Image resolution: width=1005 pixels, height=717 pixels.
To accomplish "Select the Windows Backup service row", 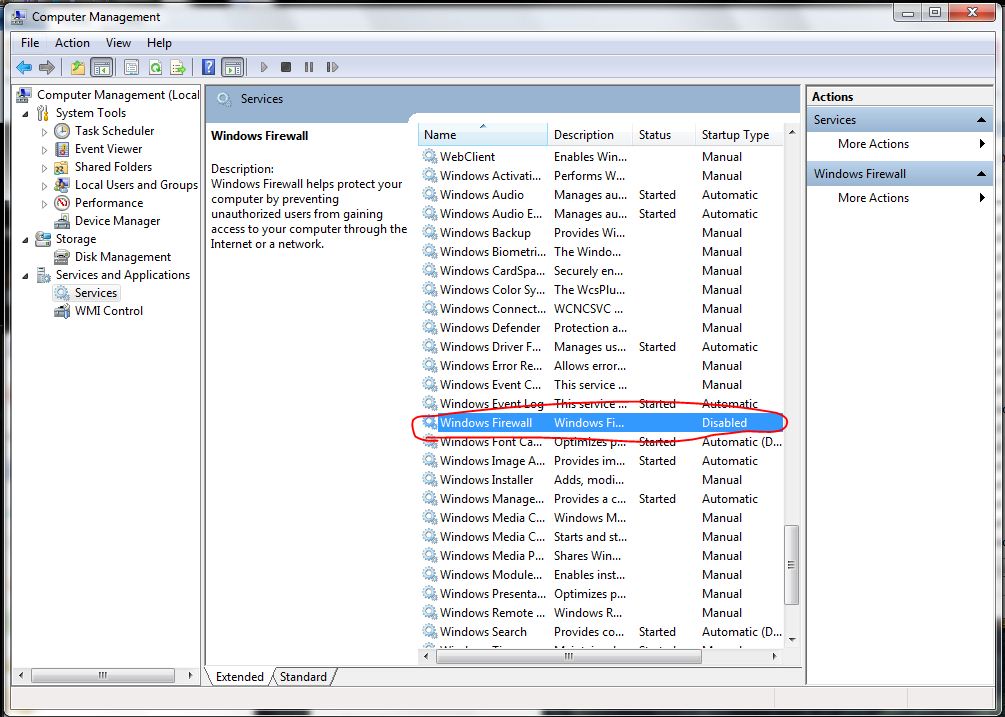I will [x=601, y=233].
